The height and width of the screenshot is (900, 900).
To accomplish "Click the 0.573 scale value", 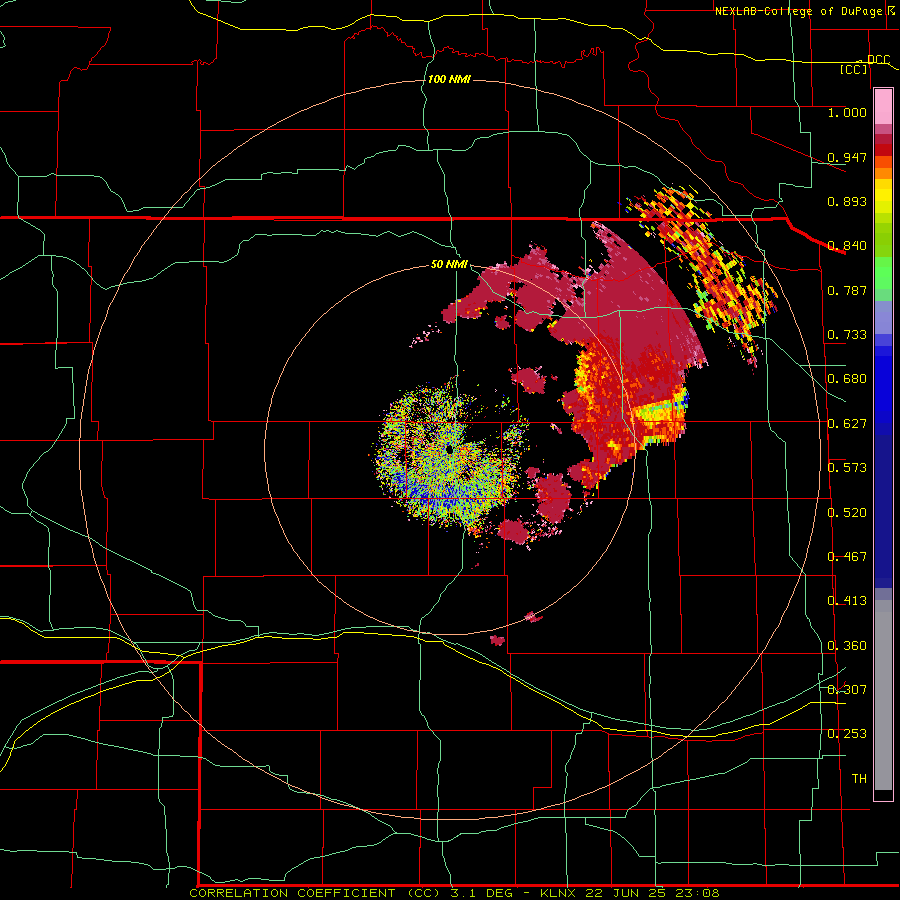I will pyautogui.click(x=847, y=468).
